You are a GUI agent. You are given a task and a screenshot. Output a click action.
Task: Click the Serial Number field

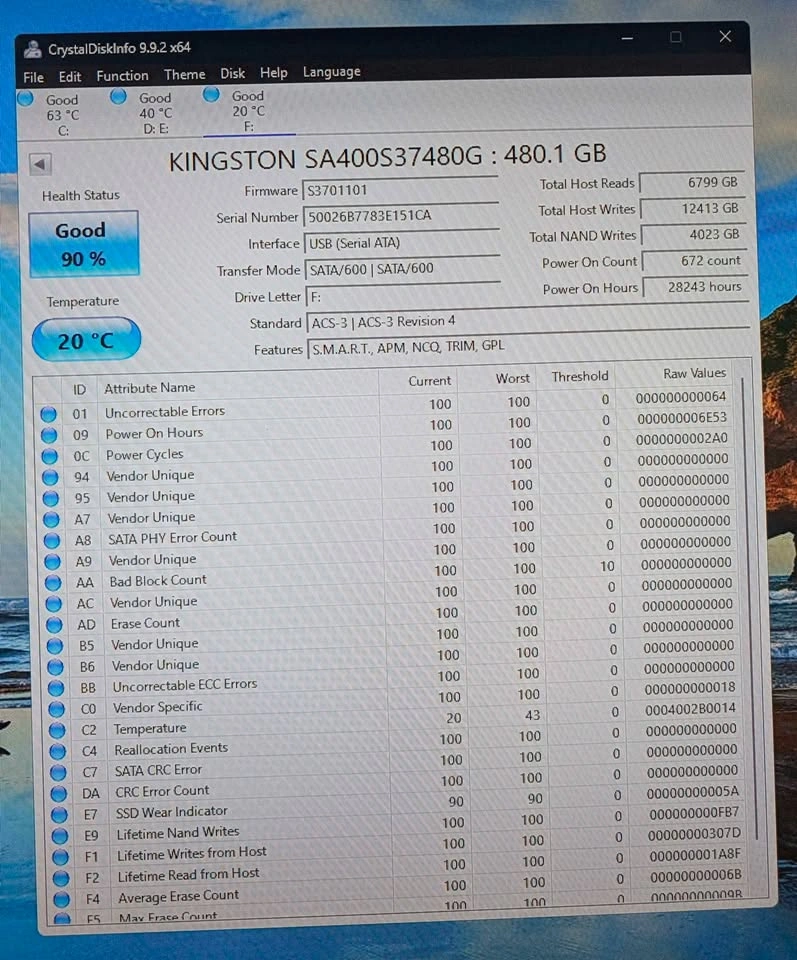coord(400,216)
